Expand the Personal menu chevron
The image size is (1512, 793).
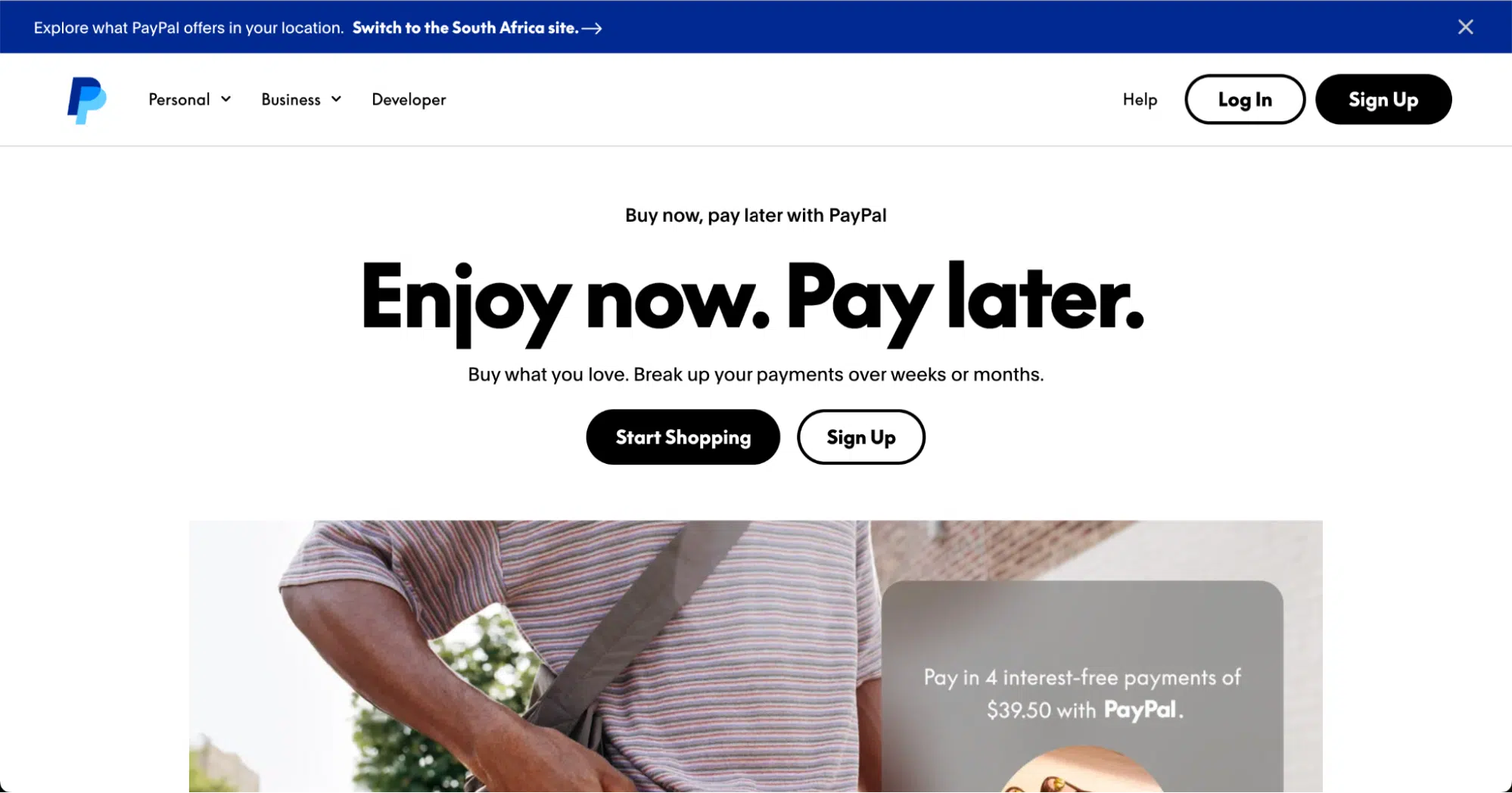tap(226, 99)
